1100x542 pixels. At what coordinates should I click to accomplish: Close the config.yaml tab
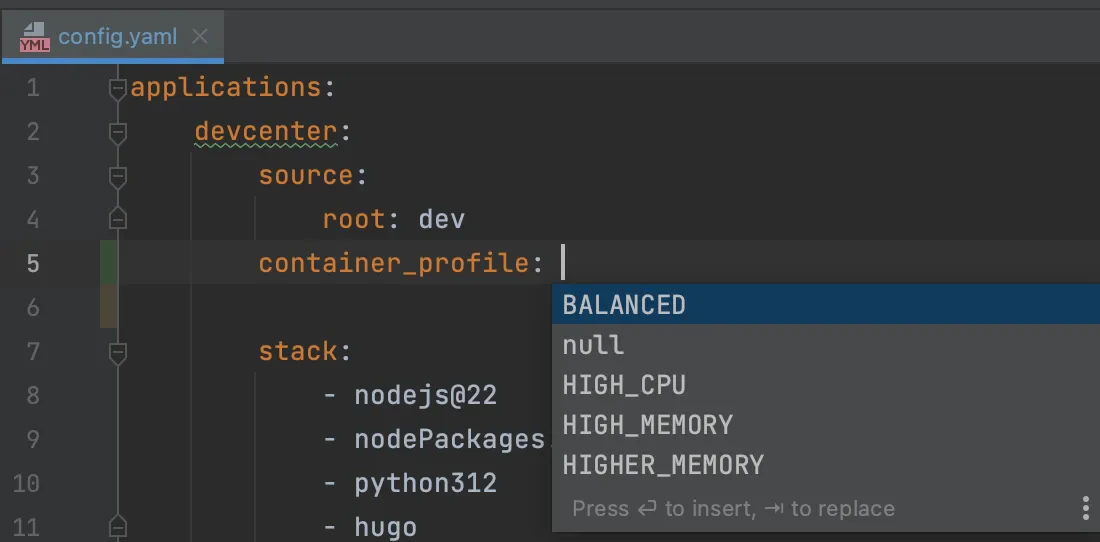click(x=200, y=36)
